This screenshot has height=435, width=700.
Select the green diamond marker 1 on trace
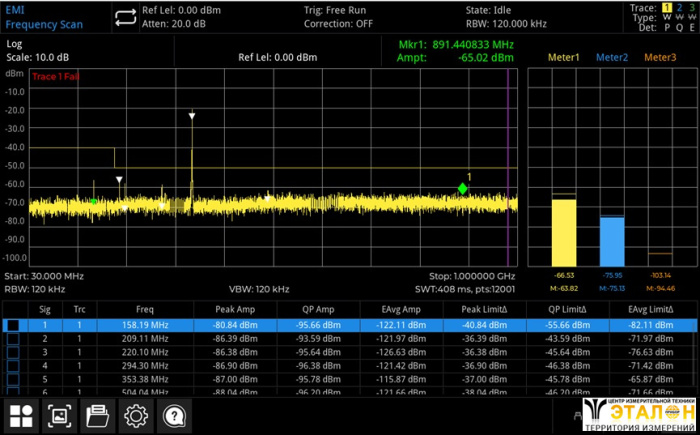[462, 188]
